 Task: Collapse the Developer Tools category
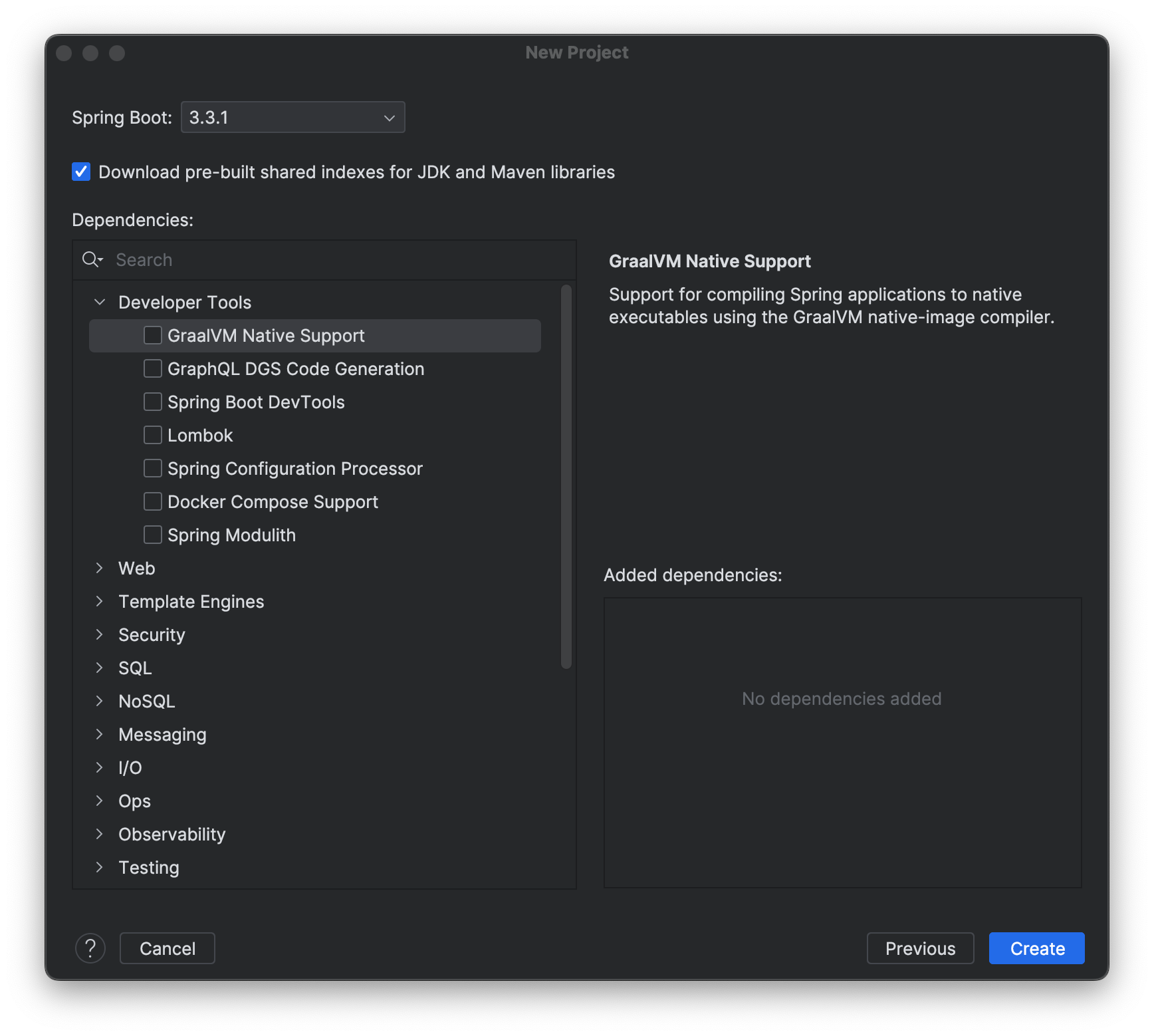pyautogui.click(x=100, y=303)
